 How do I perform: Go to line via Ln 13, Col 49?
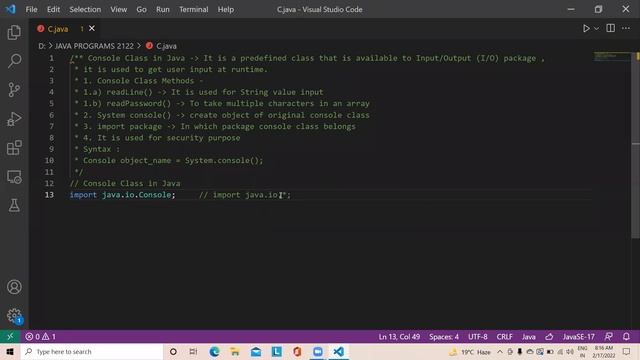click(x=399, y=337)
